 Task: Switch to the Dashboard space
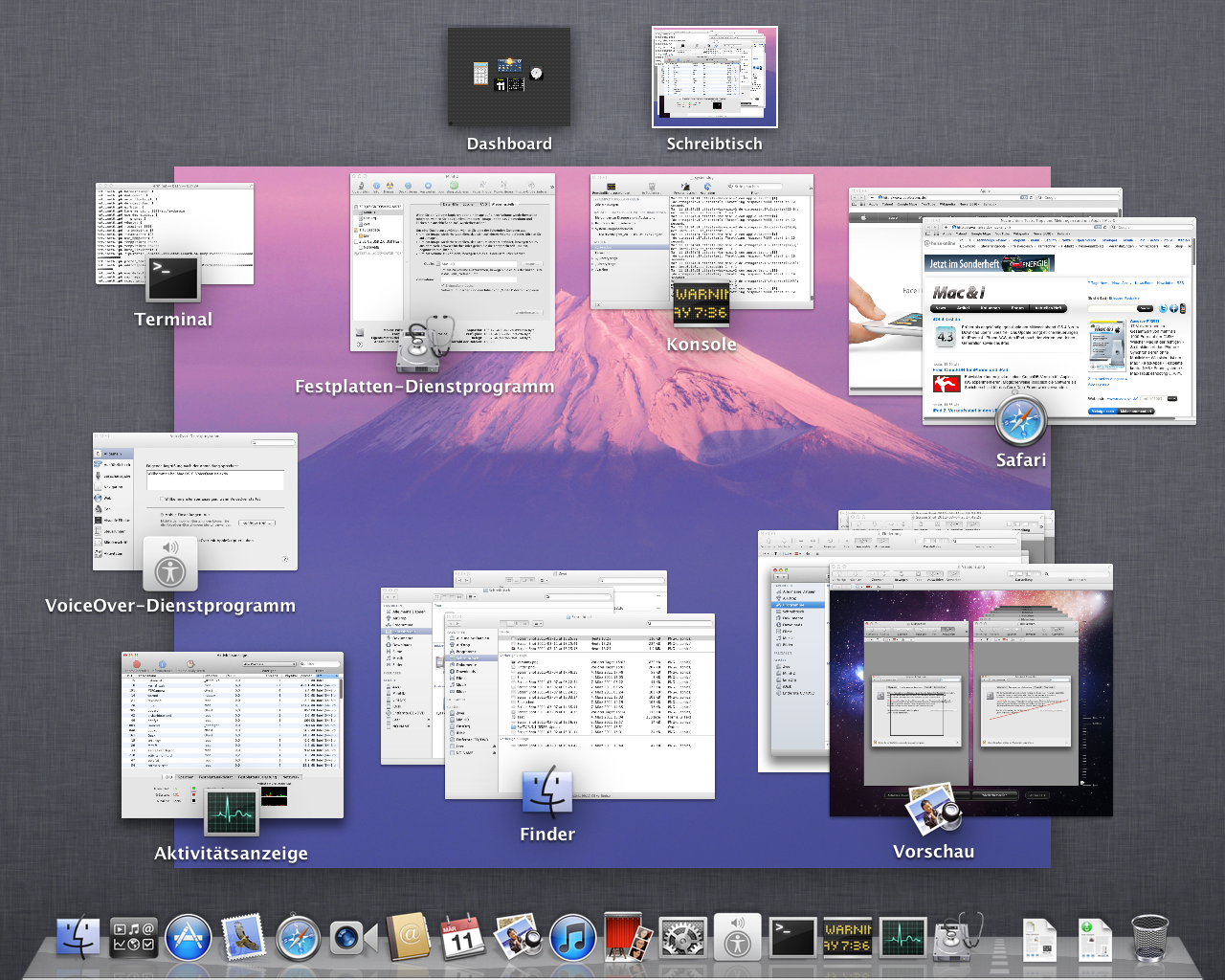pyautogui.click(x=509, y=77)
